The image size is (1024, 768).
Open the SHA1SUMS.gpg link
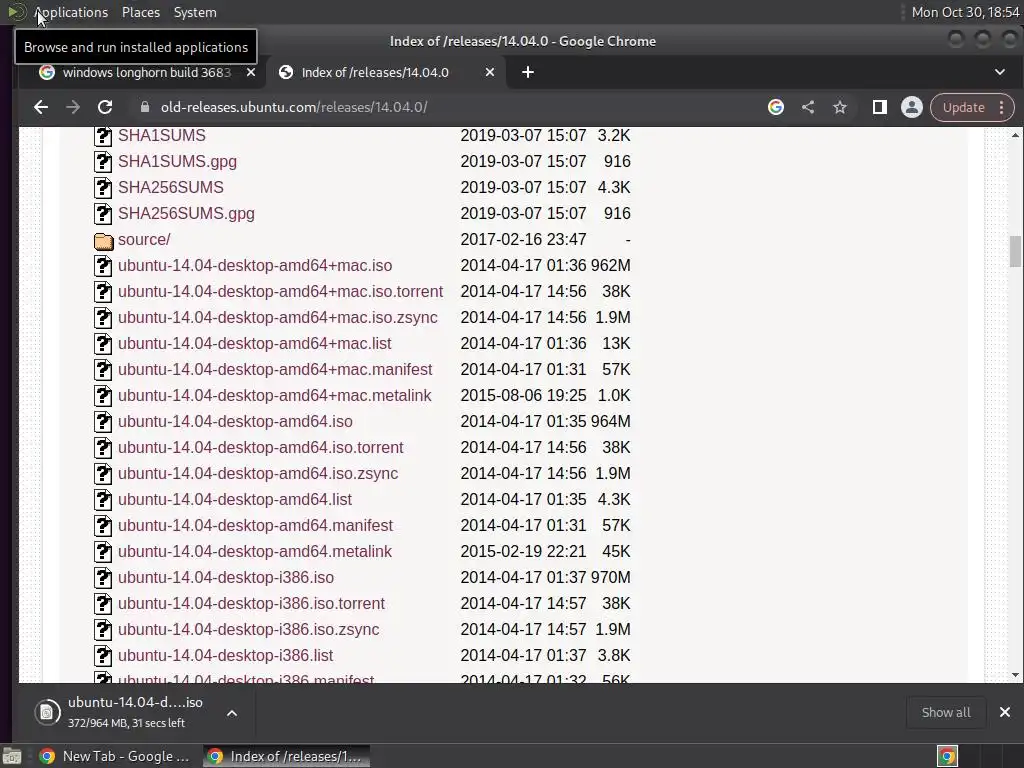(177, 161)
